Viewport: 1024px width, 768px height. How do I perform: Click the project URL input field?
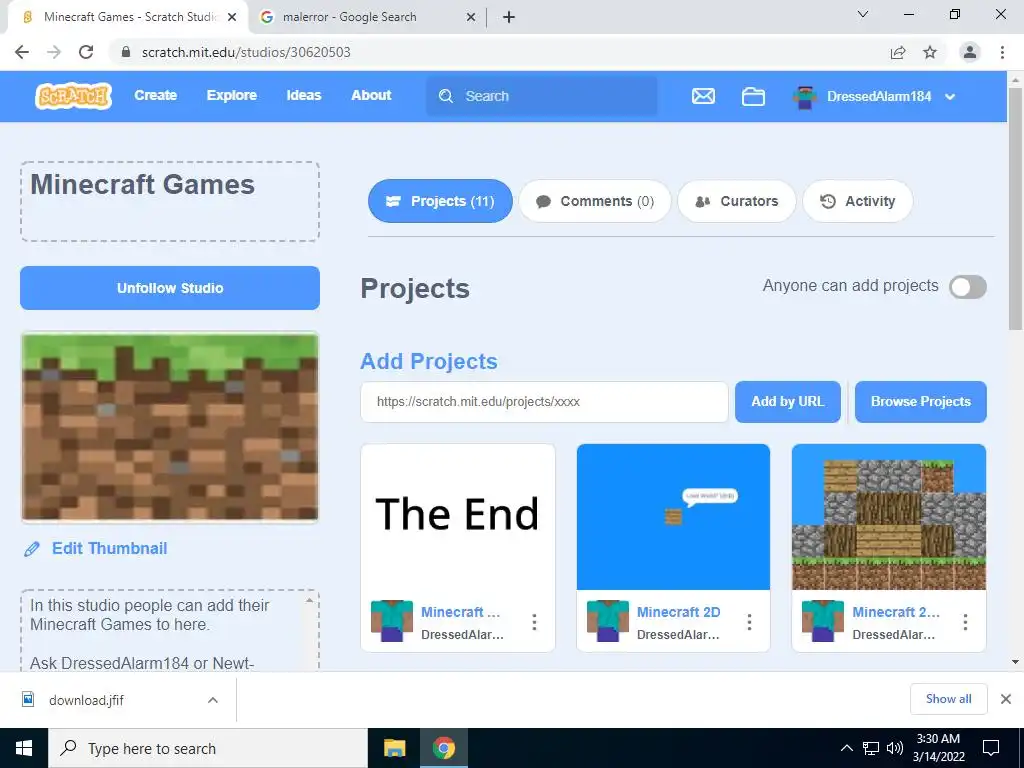(544, 402)
